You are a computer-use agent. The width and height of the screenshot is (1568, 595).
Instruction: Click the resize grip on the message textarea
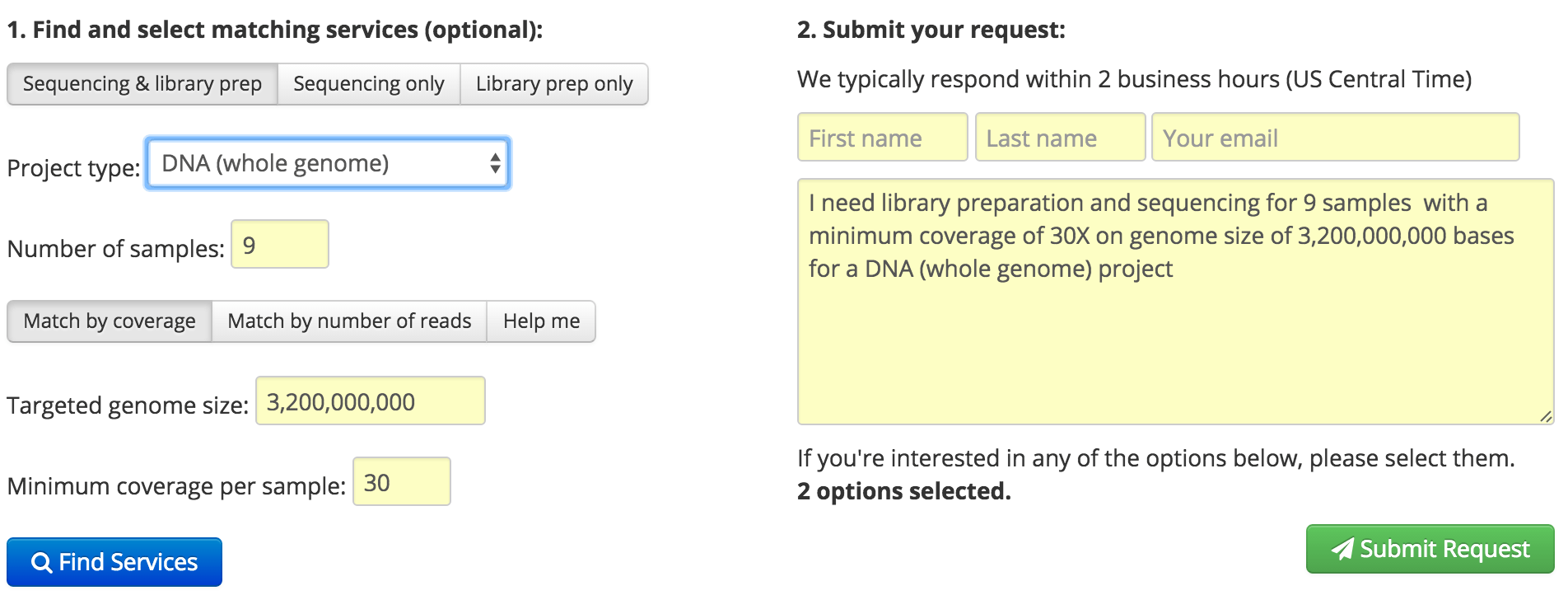(x=1547, y=417)
